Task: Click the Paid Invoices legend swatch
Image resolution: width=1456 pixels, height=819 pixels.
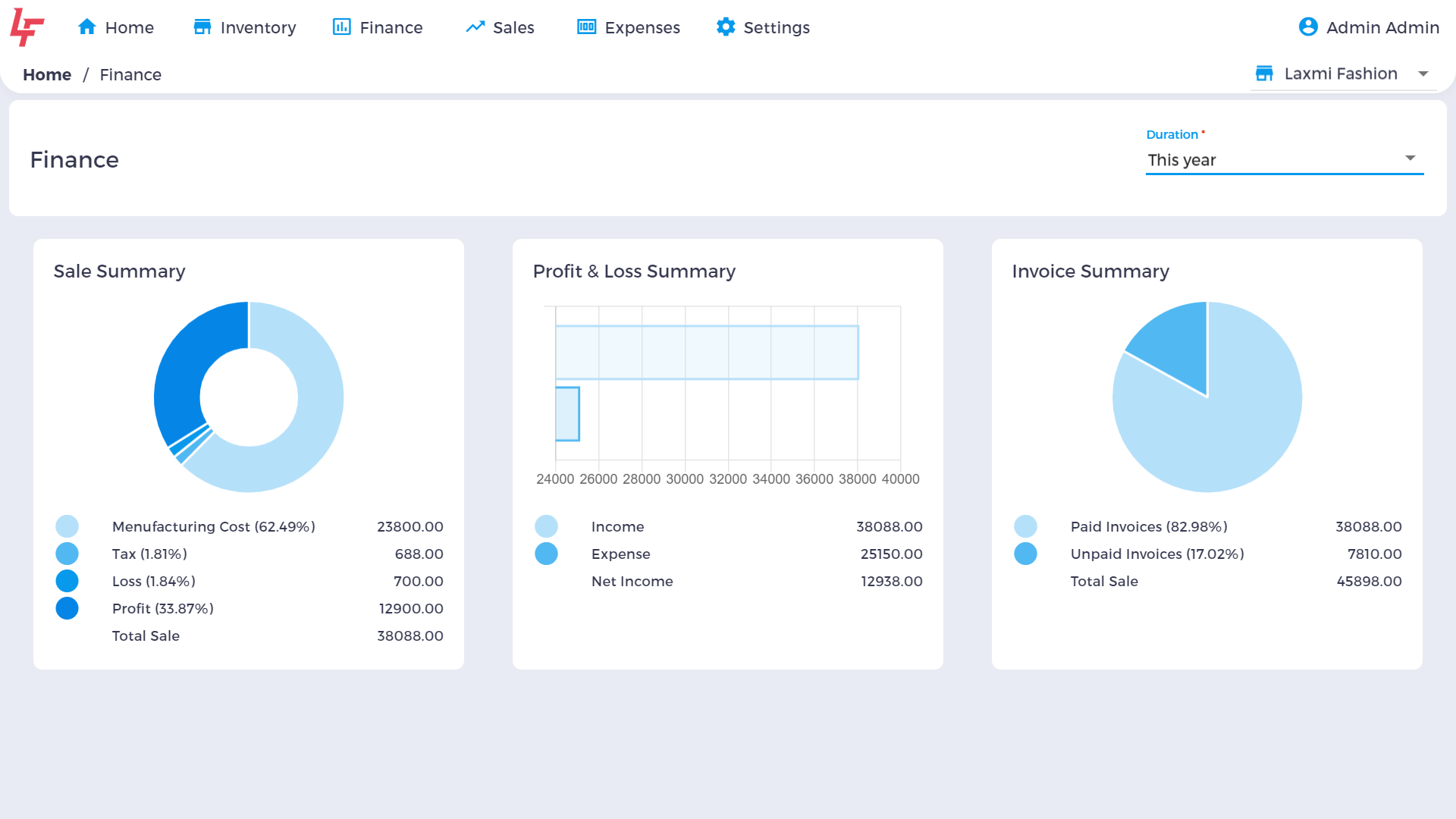Action: pos(1026,526)
